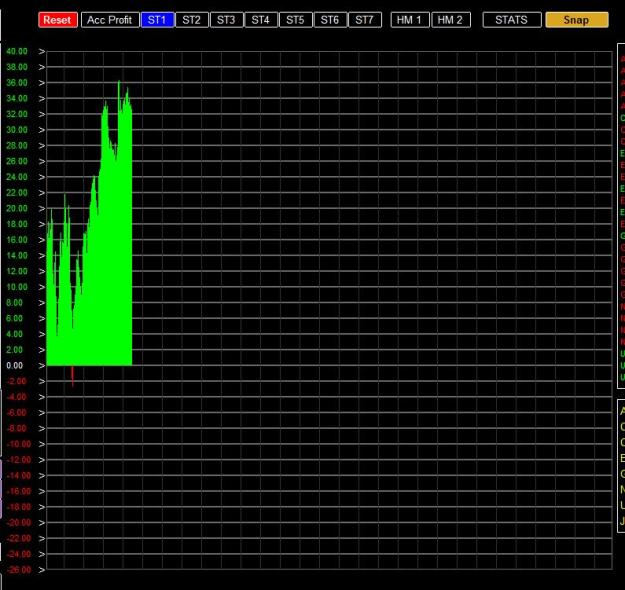625x590 pixels.
Task: Open the STATS panel
Action: [512, 20]
